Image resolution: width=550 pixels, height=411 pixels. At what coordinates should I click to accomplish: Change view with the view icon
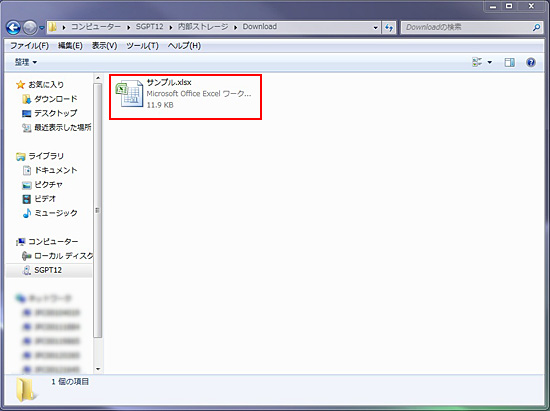[x=477, y=62]
